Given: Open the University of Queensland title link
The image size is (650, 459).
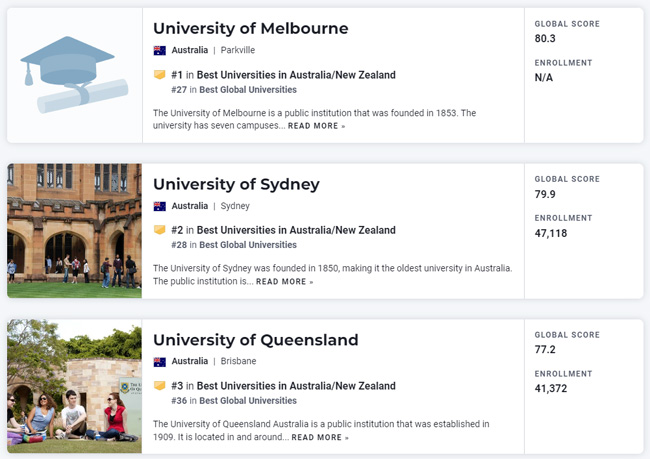Looking at the screenshot, I should pos(255,340).
